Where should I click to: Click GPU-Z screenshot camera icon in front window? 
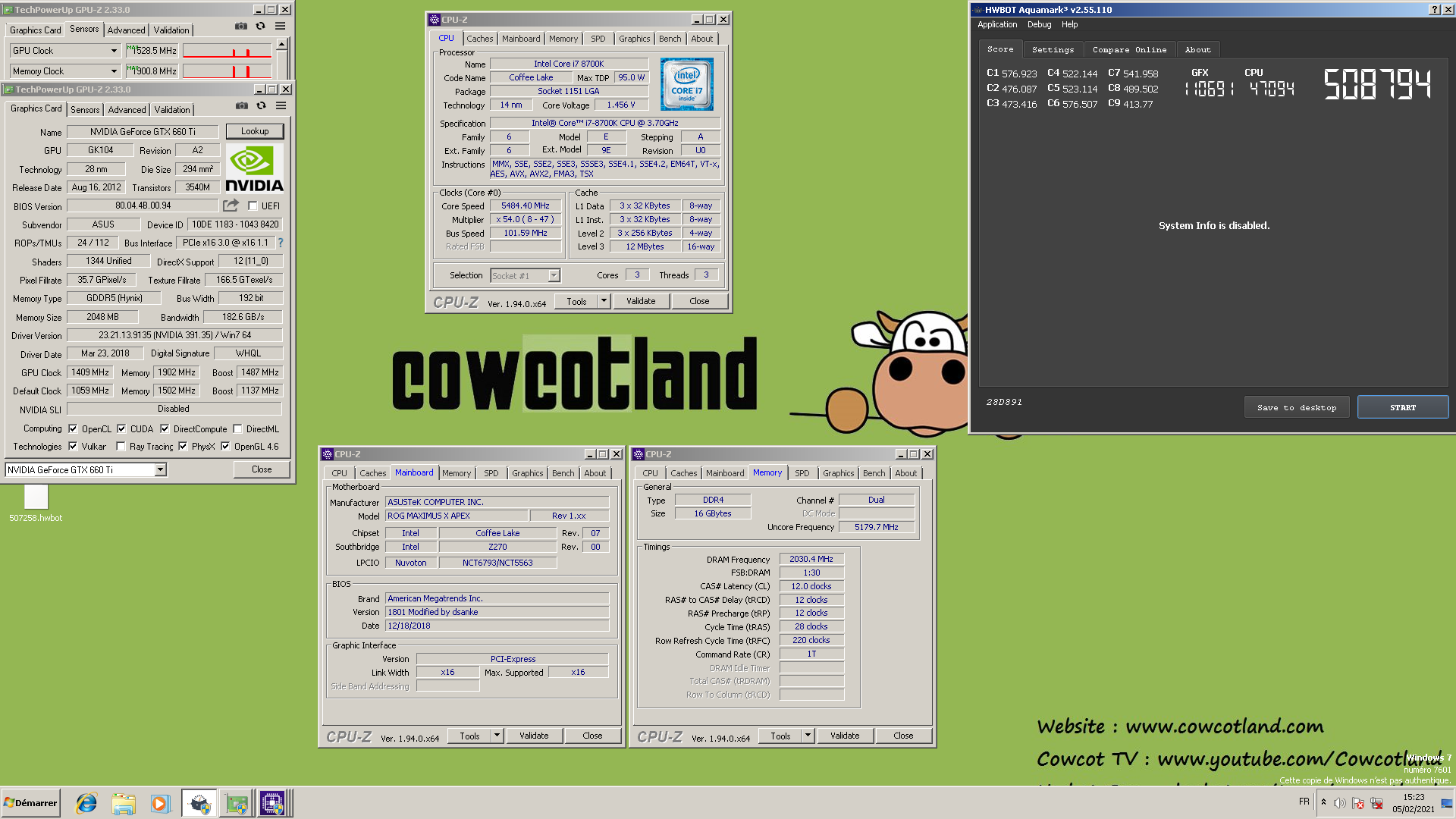pos(242,106)
